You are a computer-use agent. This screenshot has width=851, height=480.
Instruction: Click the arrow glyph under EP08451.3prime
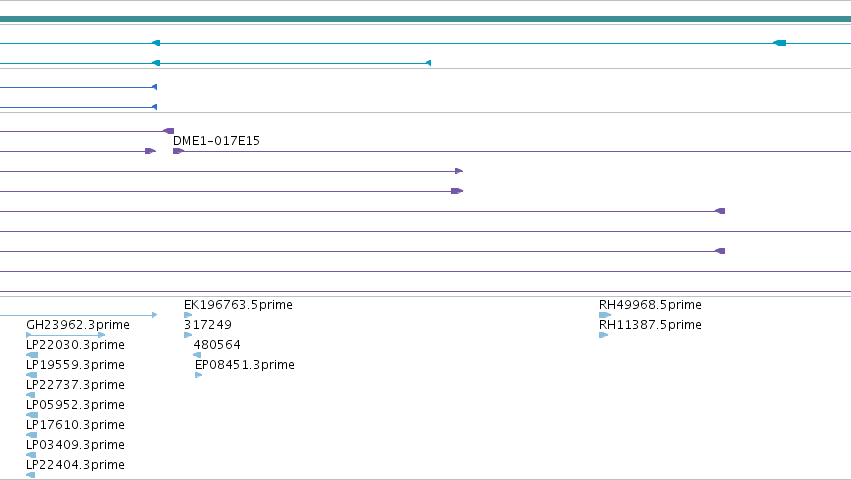coord(199,375)
